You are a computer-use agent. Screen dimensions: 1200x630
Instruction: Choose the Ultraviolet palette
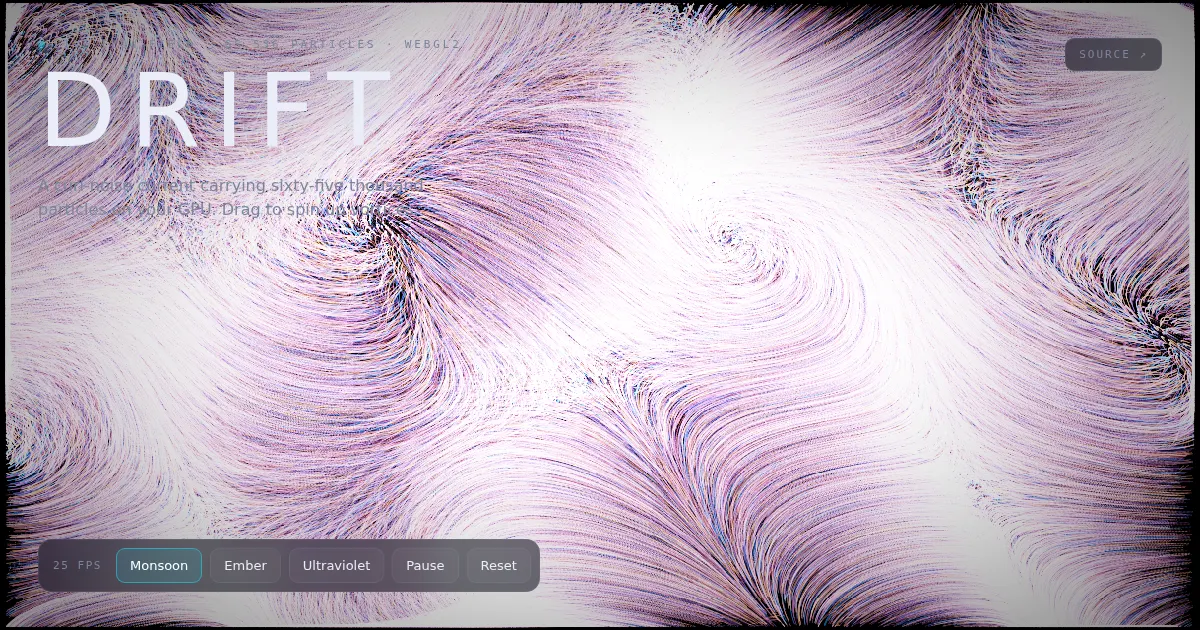(x=336, y=565)
